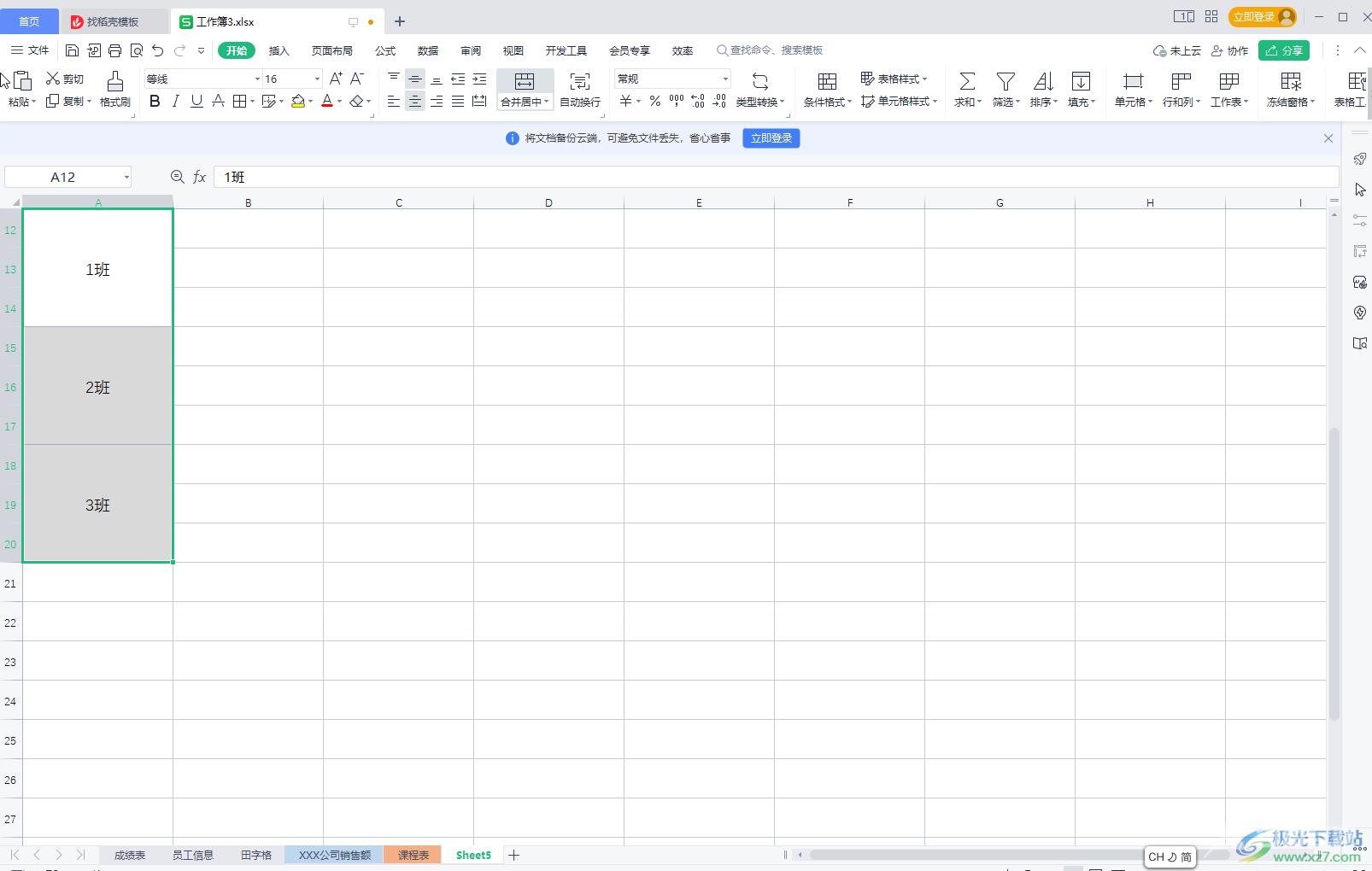1372x871 pixels.
Task: Click the Print icon in quick access bar
Action: coord(115,50)
